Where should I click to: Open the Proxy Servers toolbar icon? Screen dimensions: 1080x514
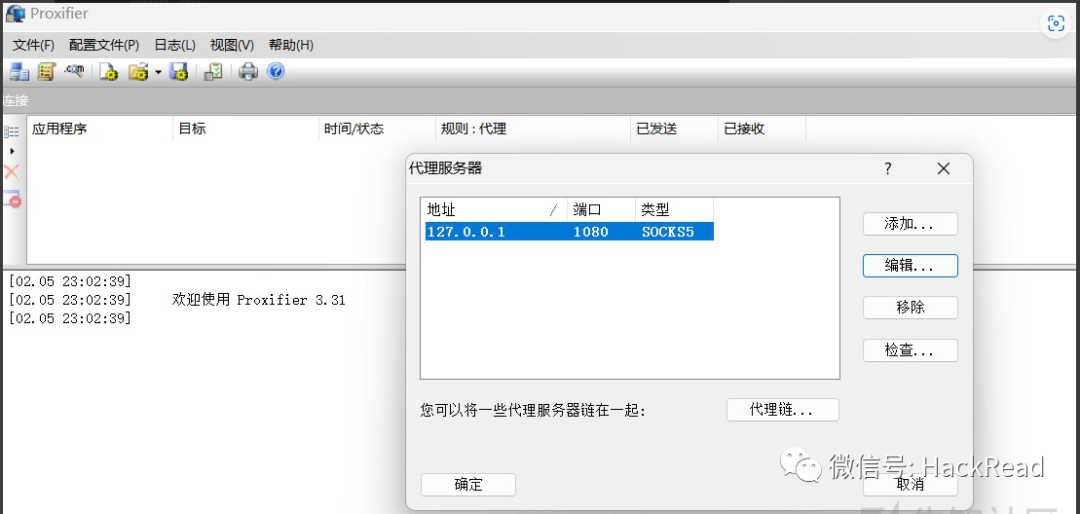click(x=19, y=72)
